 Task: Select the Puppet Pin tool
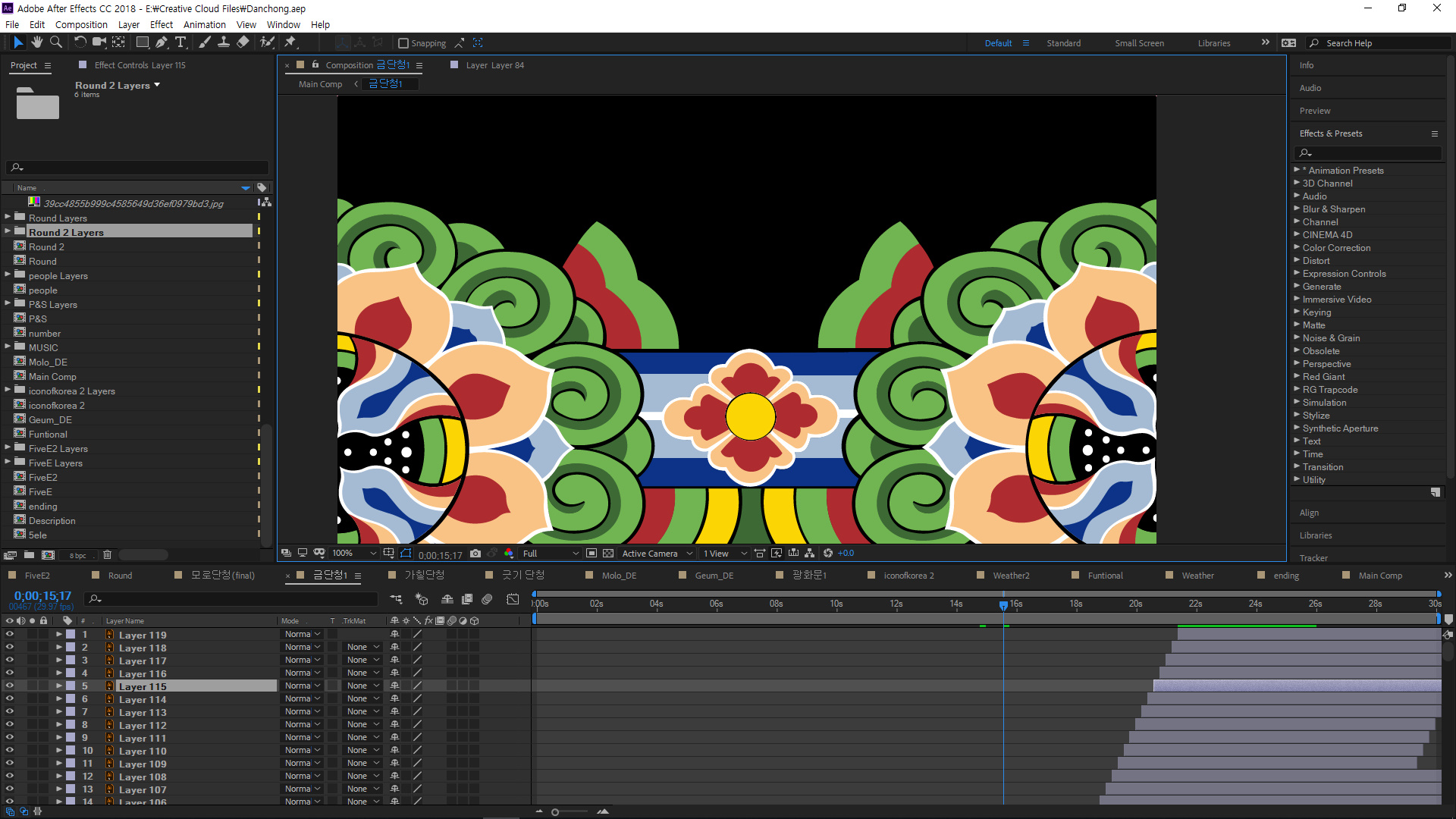tap(290, 42)
